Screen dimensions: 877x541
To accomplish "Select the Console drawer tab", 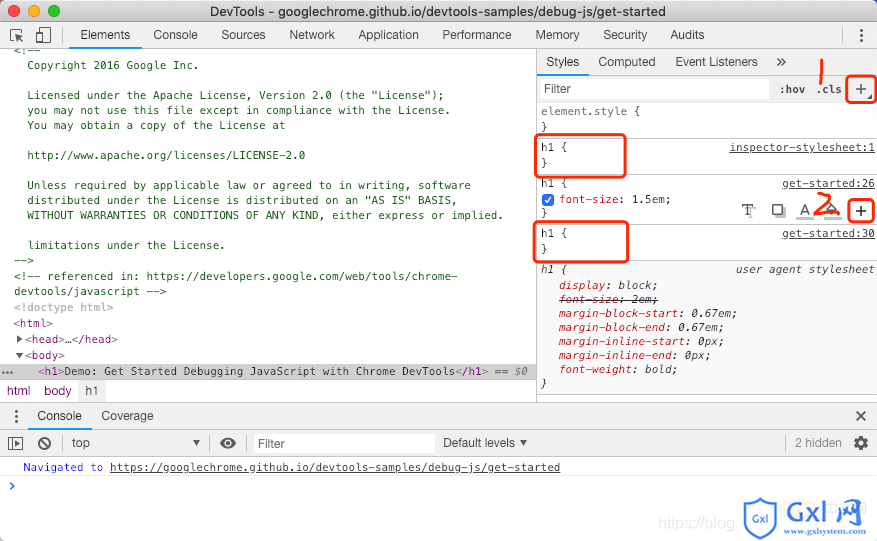I will [59, 416].
